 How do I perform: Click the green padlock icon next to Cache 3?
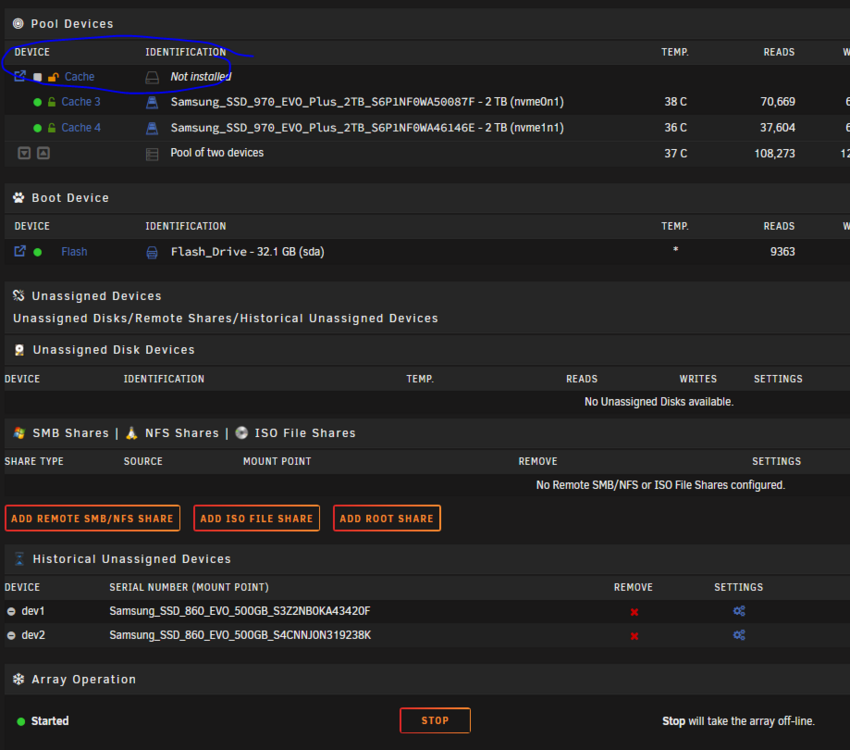pyautogui.click(x=51, y=101)
